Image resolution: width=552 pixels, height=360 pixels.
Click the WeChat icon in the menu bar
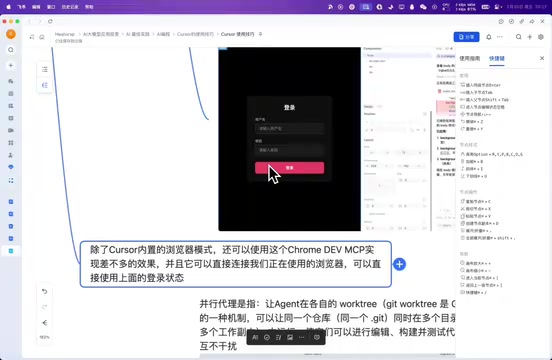point(423,7)
